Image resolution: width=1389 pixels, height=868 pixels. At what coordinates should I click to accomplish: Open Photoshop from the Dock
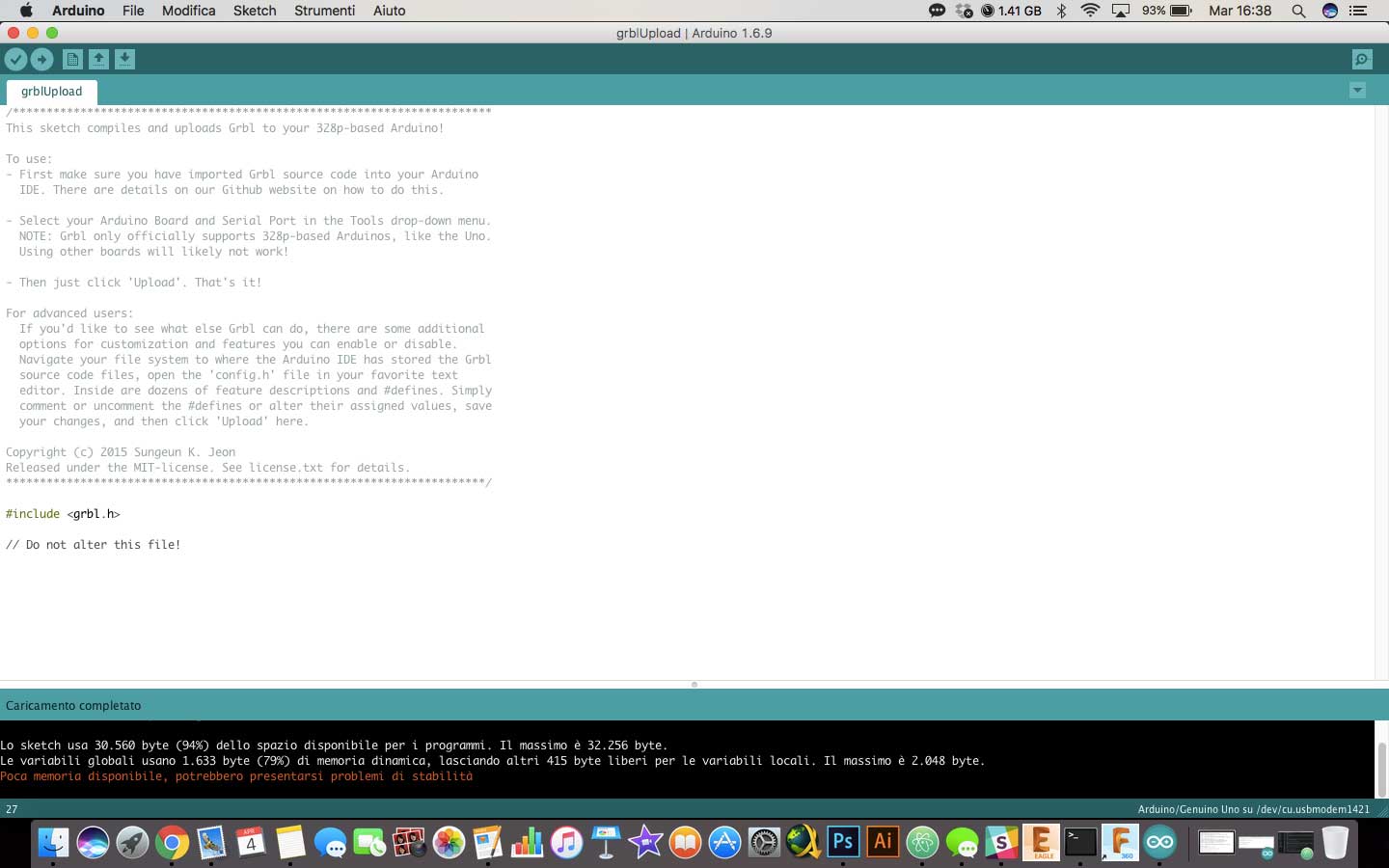[843, 843]
